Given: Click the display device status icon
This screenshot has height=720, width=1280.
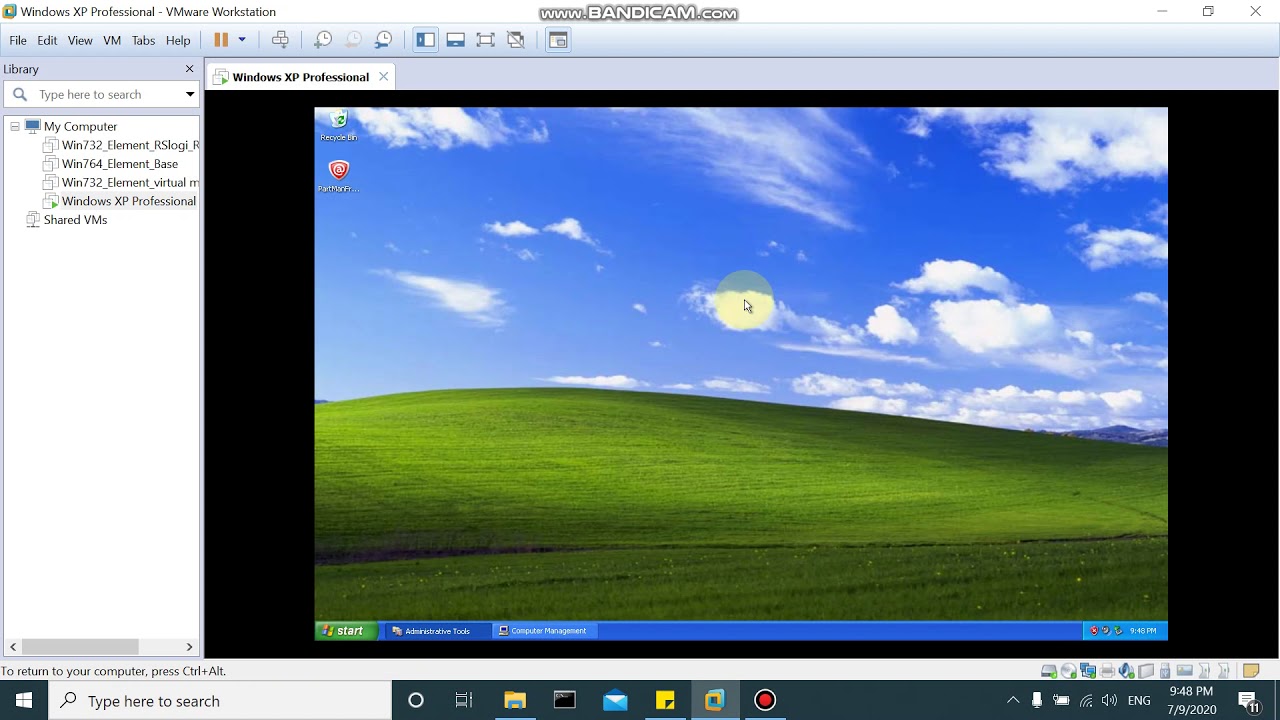Looking at the screenshot, I should tap(1185, 671).
